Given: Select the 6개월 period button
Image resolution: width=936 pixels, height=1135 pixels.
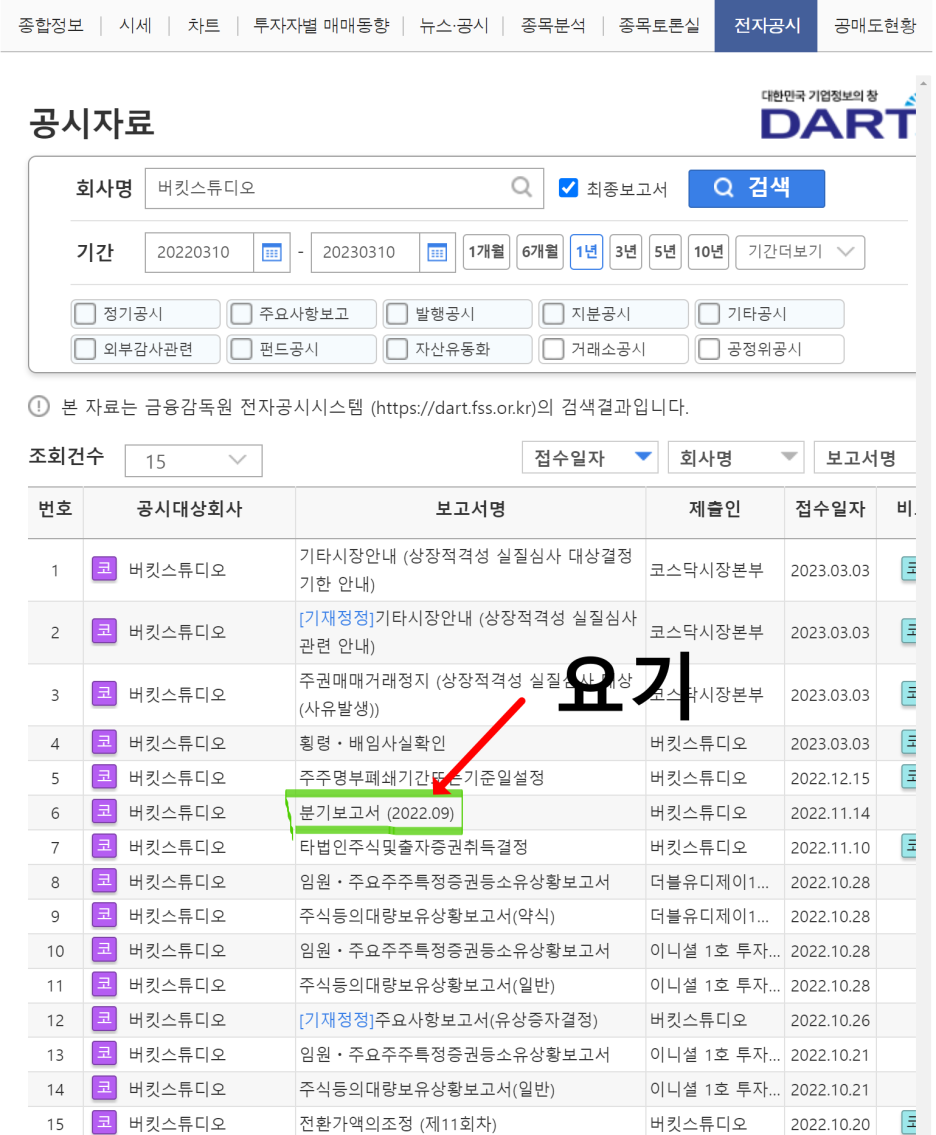Looking at the screenshot, I should [x=541, y=252].
